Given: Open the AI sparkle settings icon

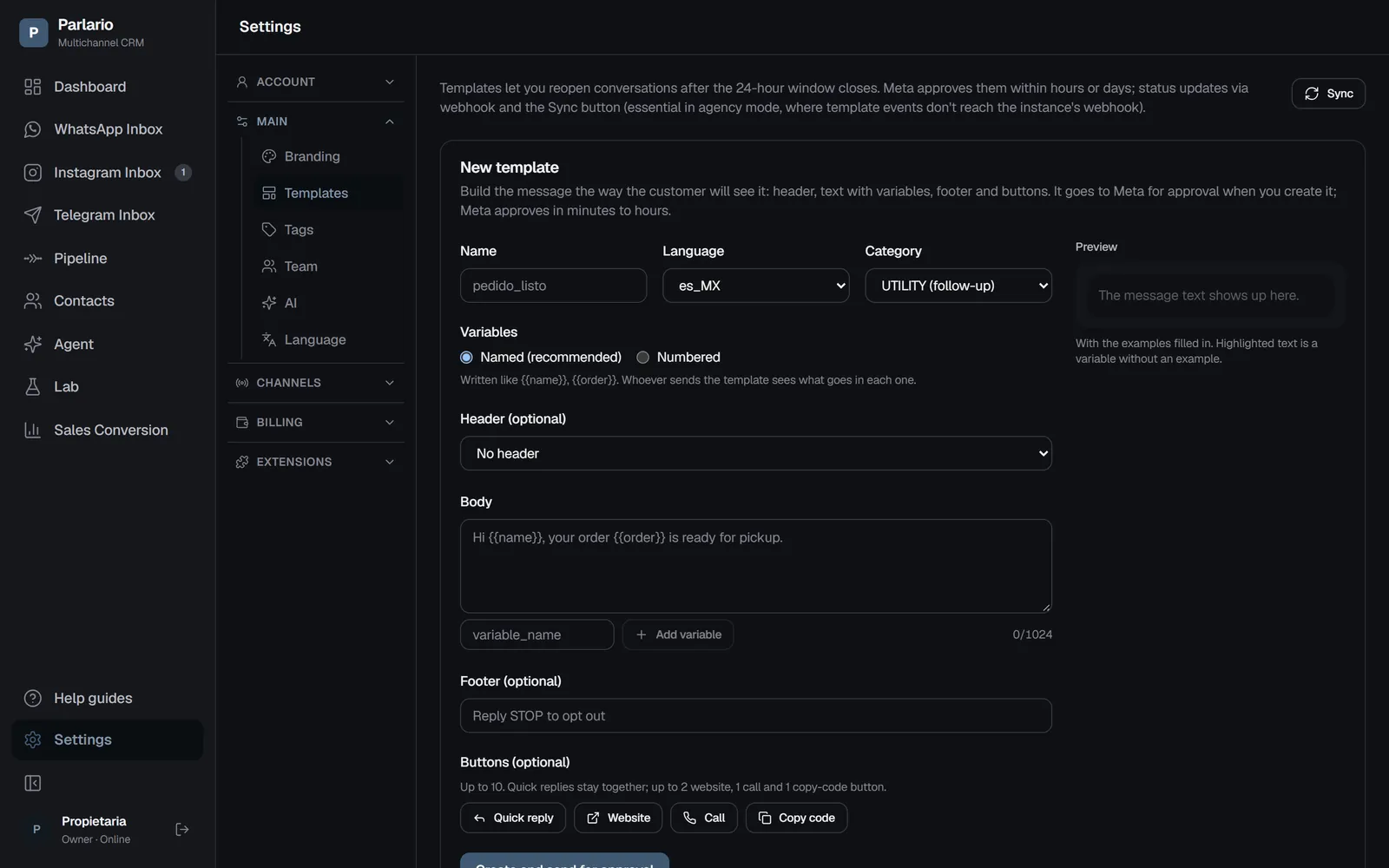Looking at the screenshot, I should (269, 303).
